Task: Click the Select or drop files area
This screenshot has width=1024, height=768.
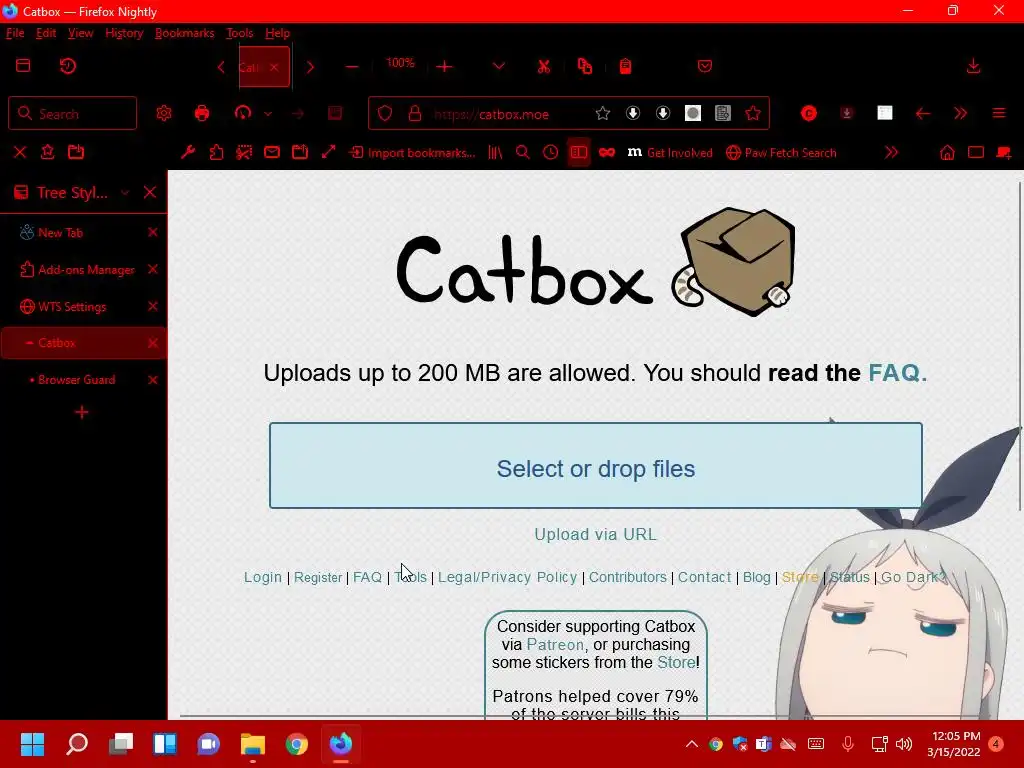Action: point(596,466)
